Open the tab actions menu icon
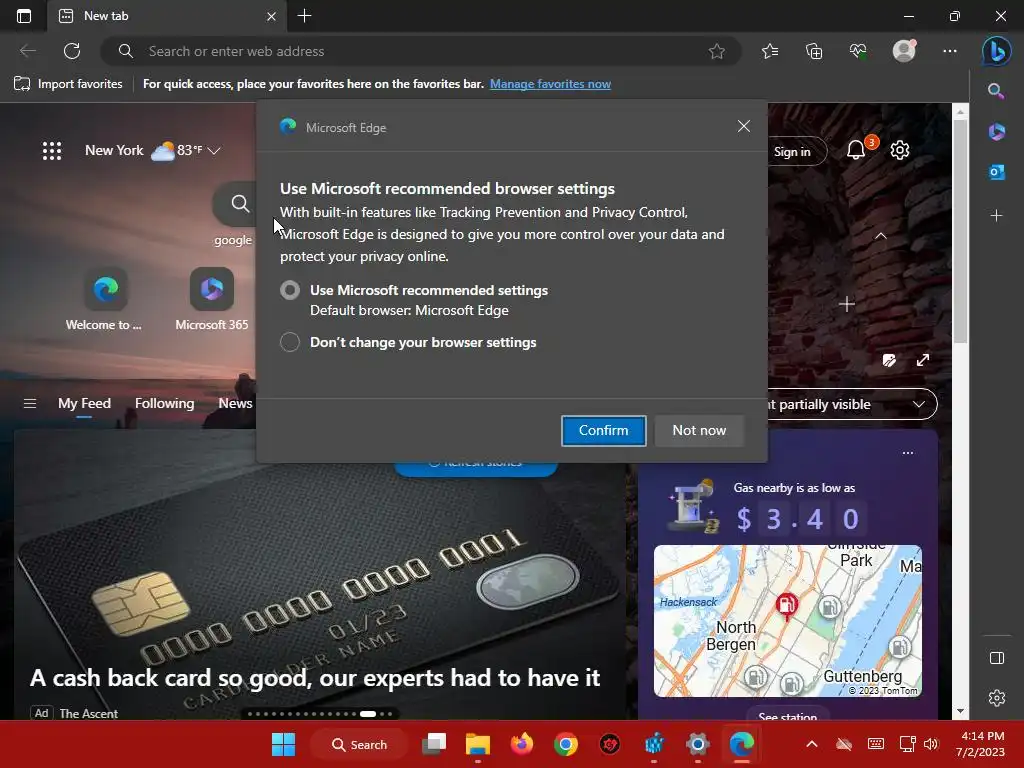1024x768 pixels. (x=24, y=16)
